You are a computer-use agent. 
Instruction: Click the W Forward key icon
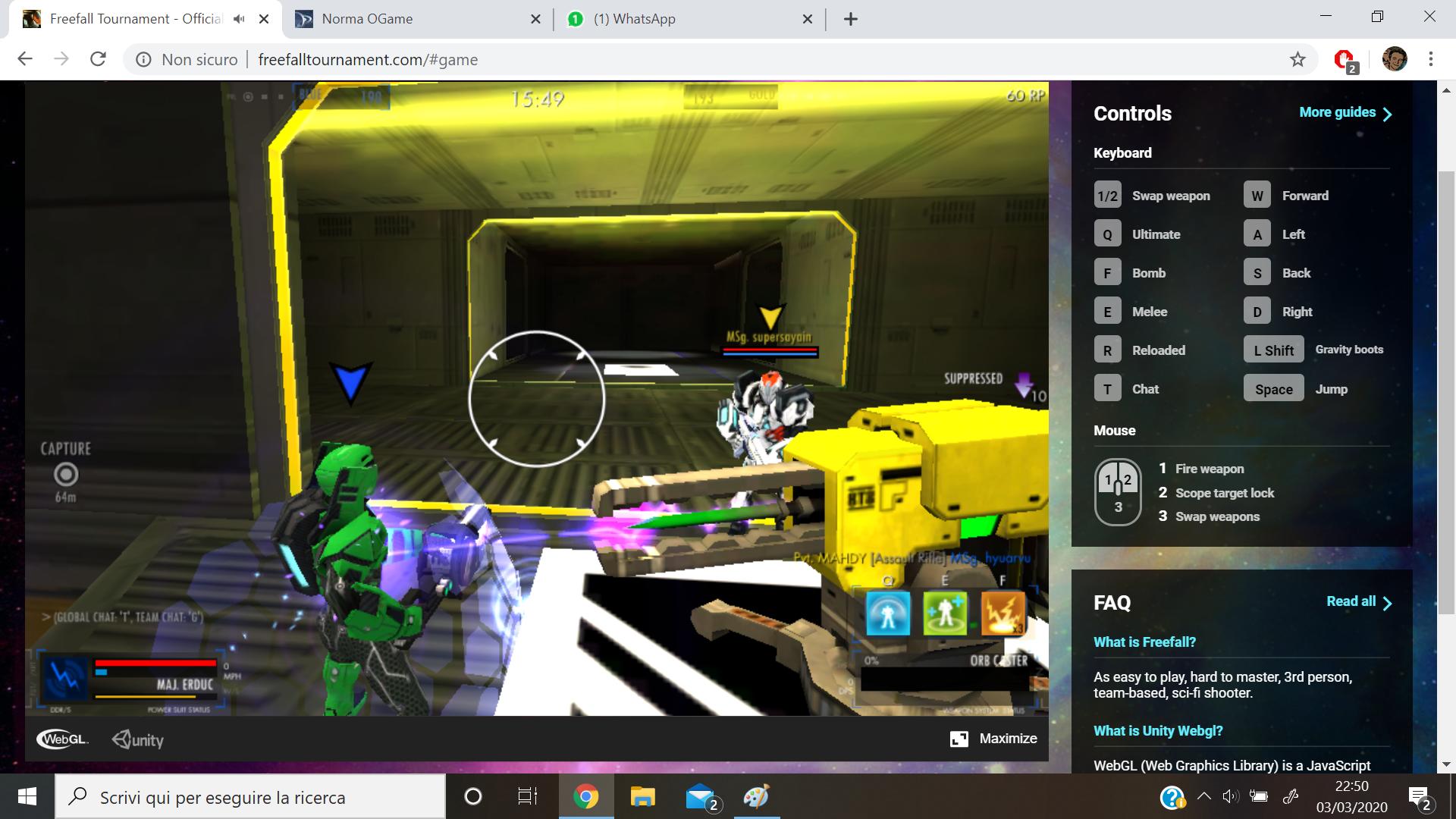[1257, 196]
